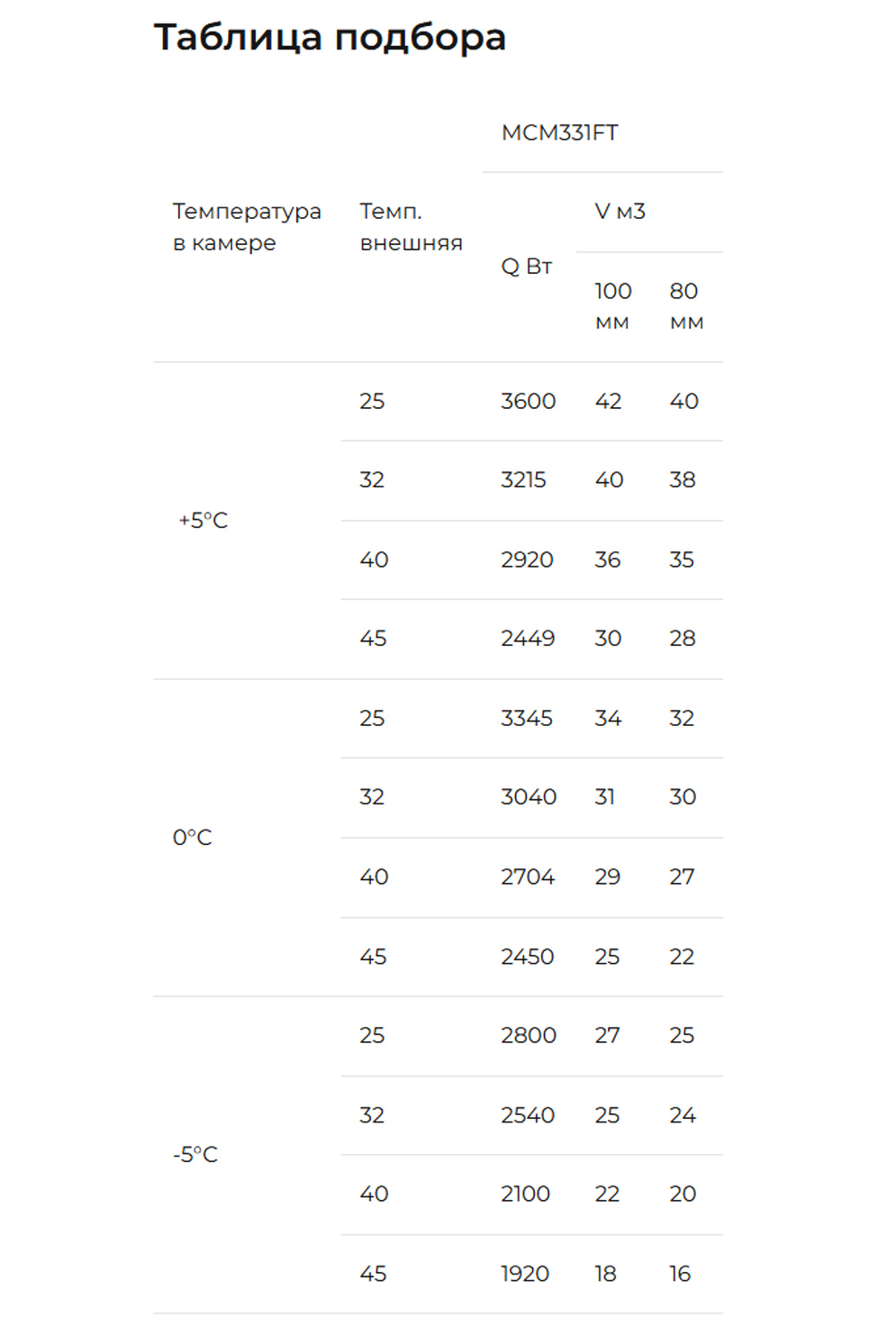Click the 0°C chamber temperature cell
This screenshot has width=896, height=1344.
tap(193, 838)
